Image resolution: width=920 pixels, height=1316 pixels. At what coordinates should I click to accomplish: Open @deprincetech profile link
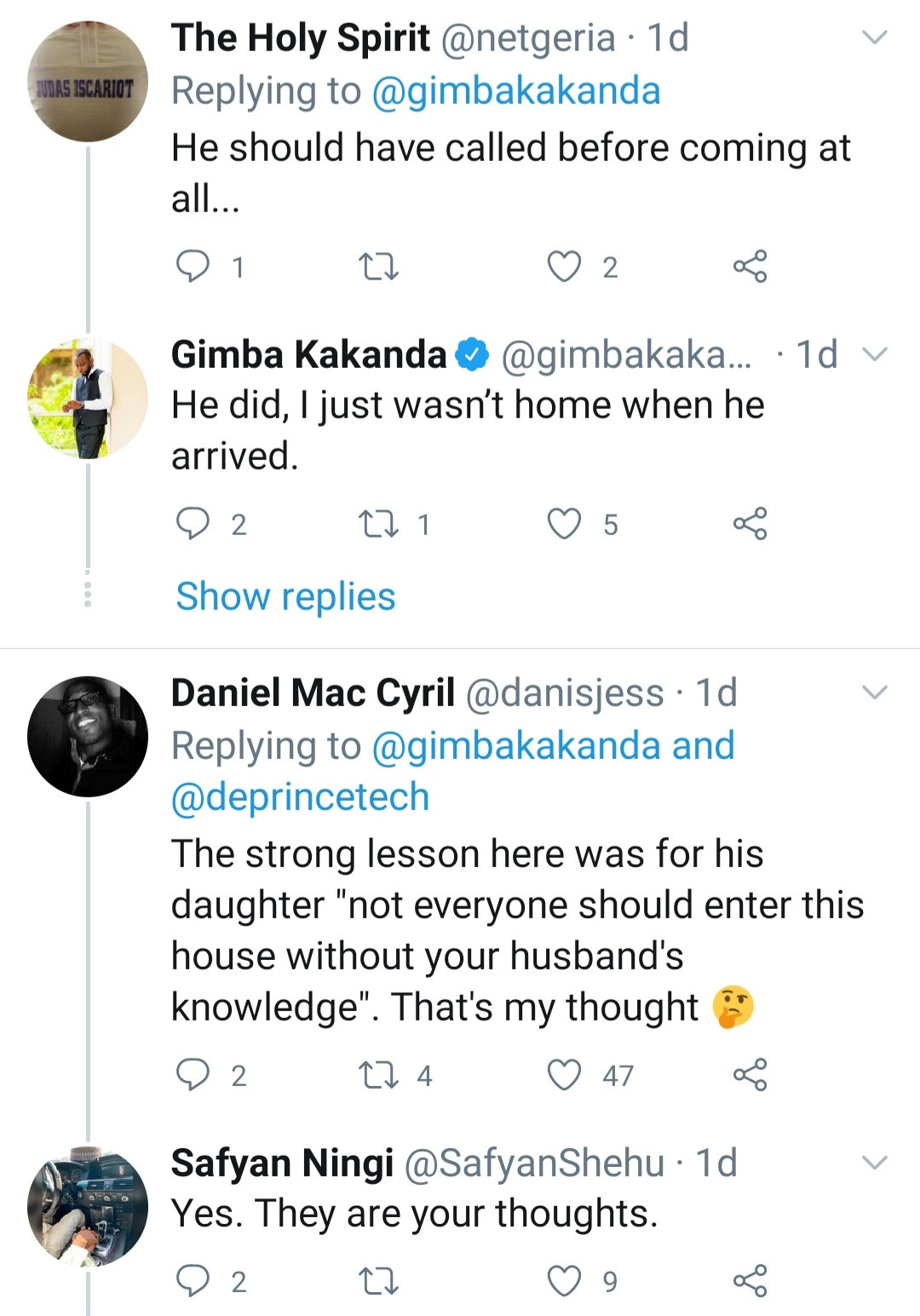(300, 797)
